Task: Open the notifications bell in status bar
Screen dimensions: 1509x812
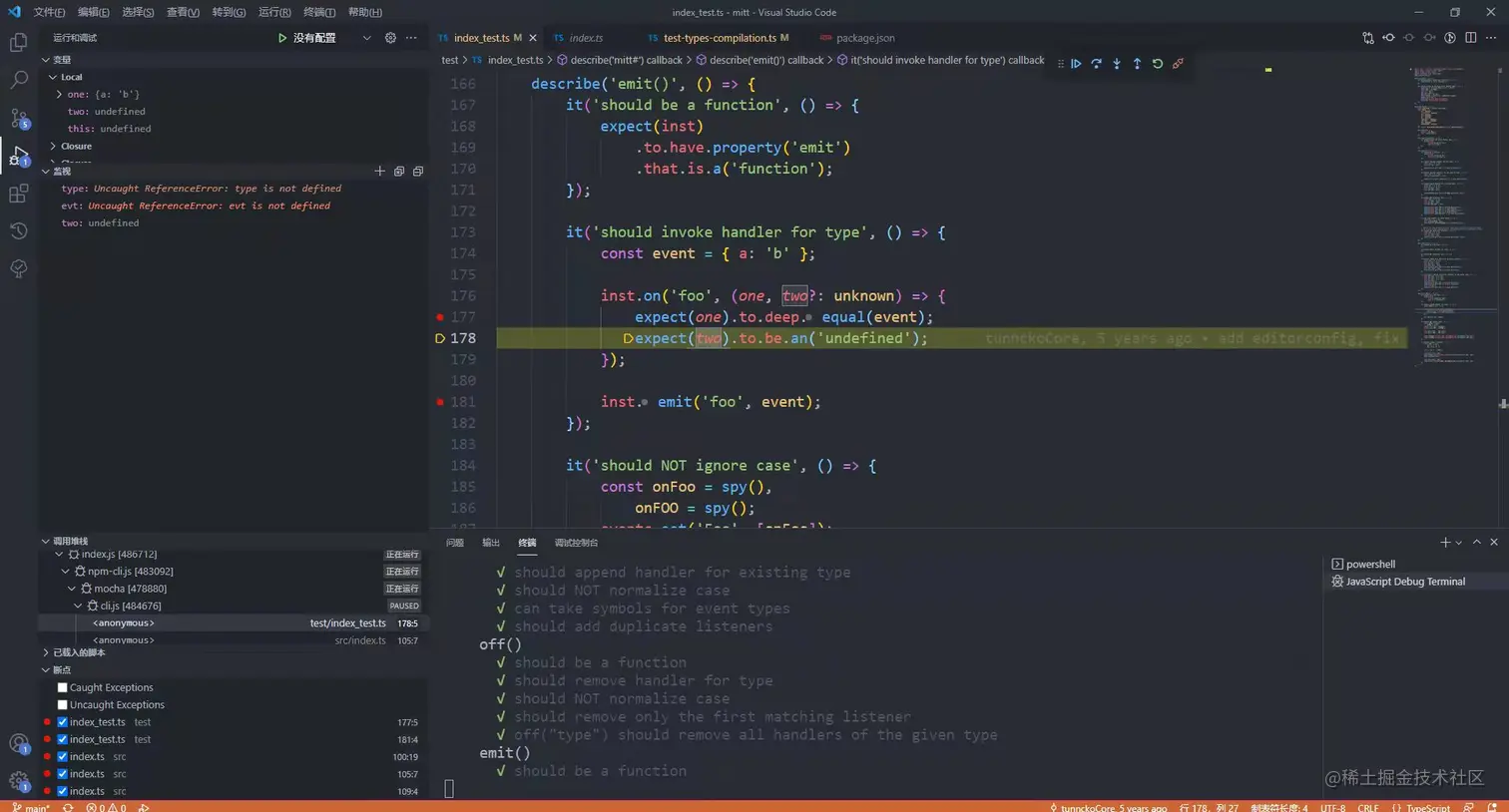Action: 1493,807
